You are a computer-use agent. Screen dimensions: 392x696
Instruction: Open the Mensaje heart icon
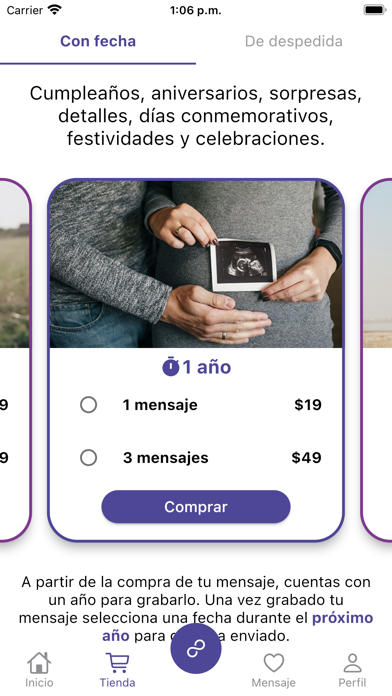click(x=274, y=663)
